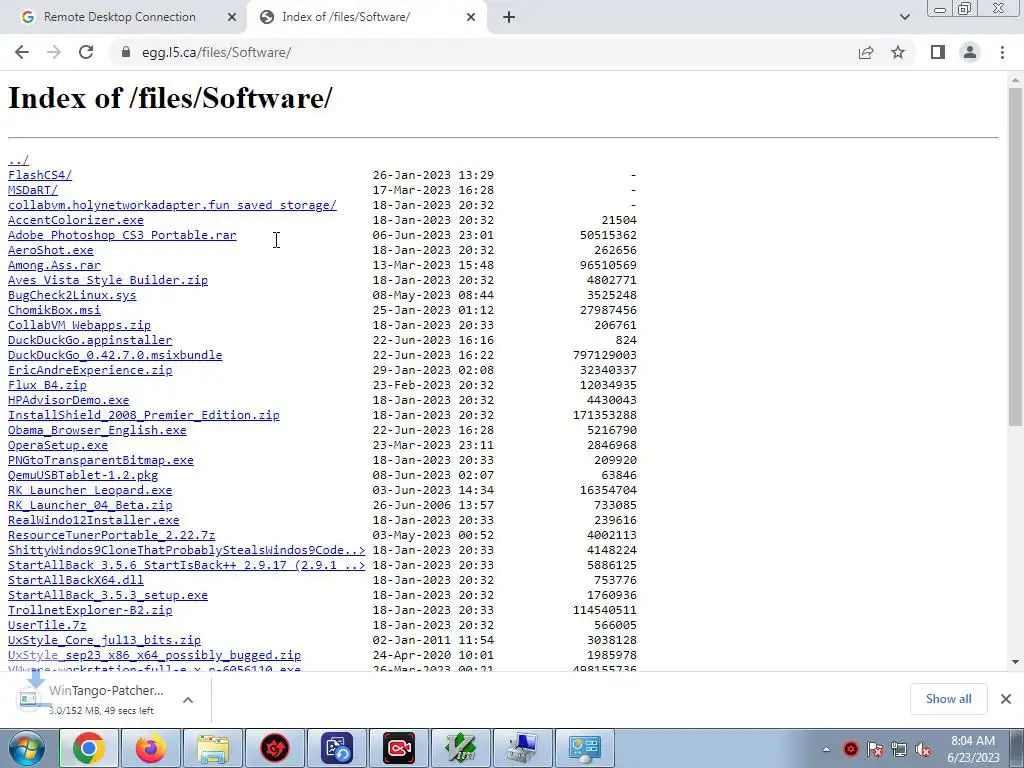The width and height of the screenshot is (1024, 768).
Task: Open the red gear app in taskbar
Action: tap(275, 748)
